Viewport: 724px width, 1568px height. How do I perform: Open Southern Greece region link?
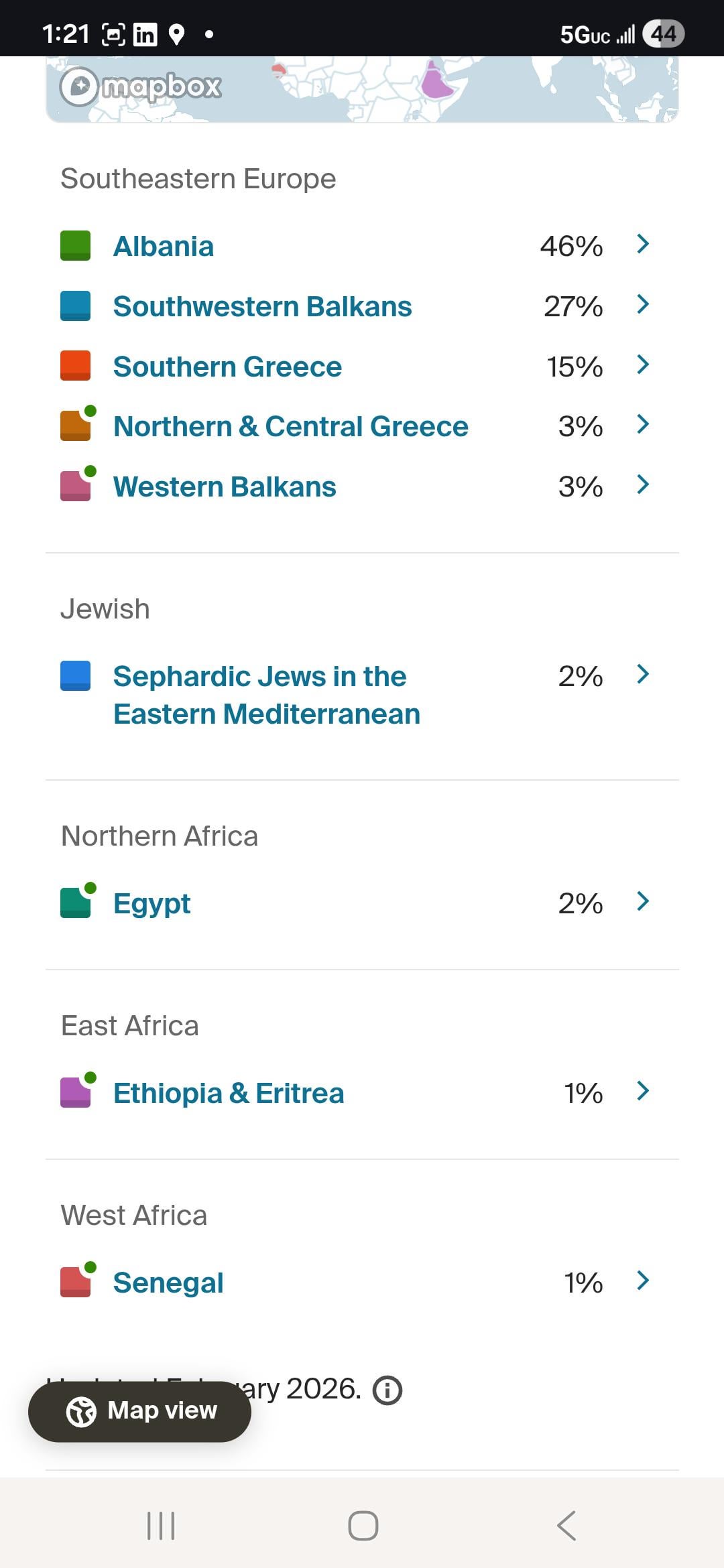[x=227, y=367]
